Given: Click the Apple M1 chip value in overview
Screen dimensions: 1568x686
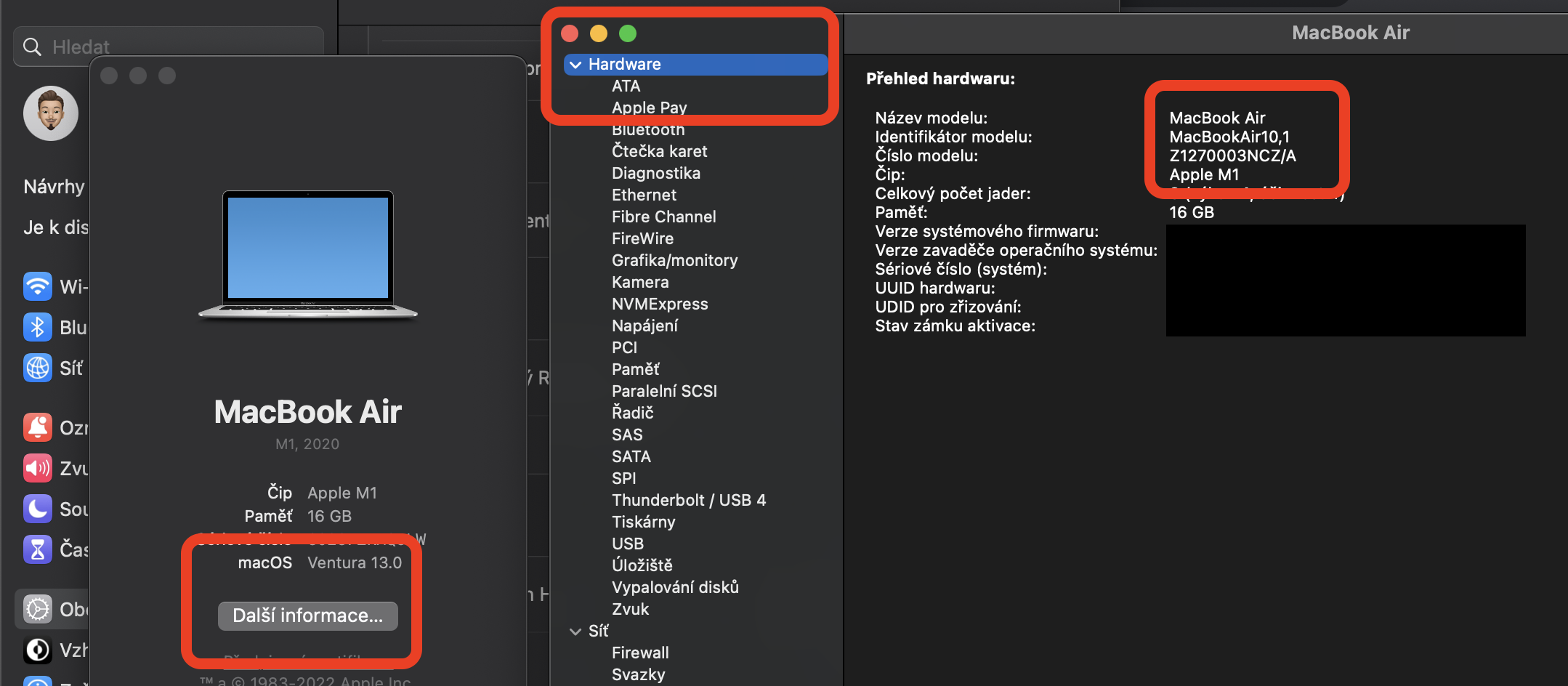Looking at the screenshot, I should (x=1204, y=174).
